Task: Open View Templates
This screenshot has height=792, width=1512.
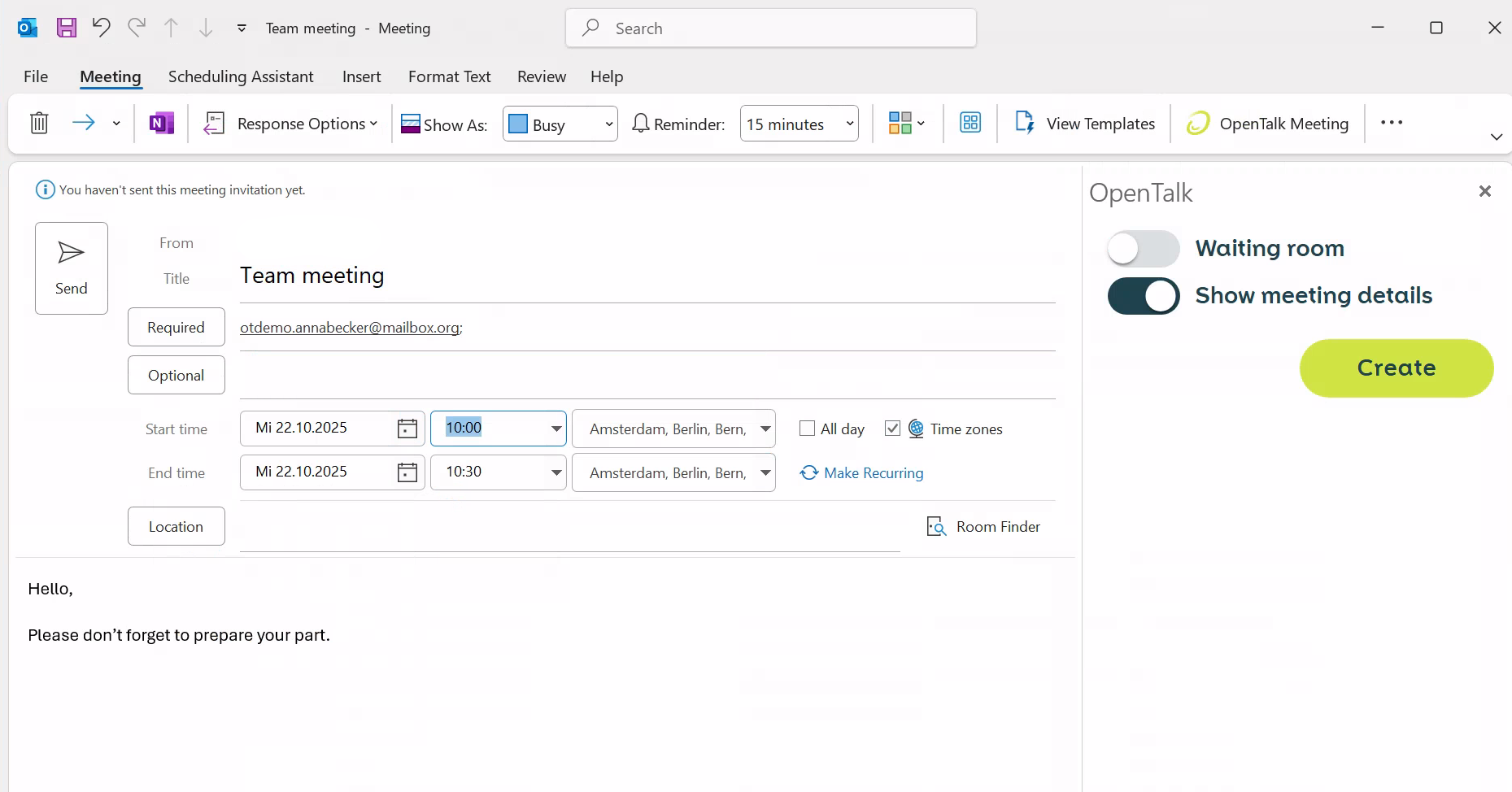Action: (x=1086, y=124)
